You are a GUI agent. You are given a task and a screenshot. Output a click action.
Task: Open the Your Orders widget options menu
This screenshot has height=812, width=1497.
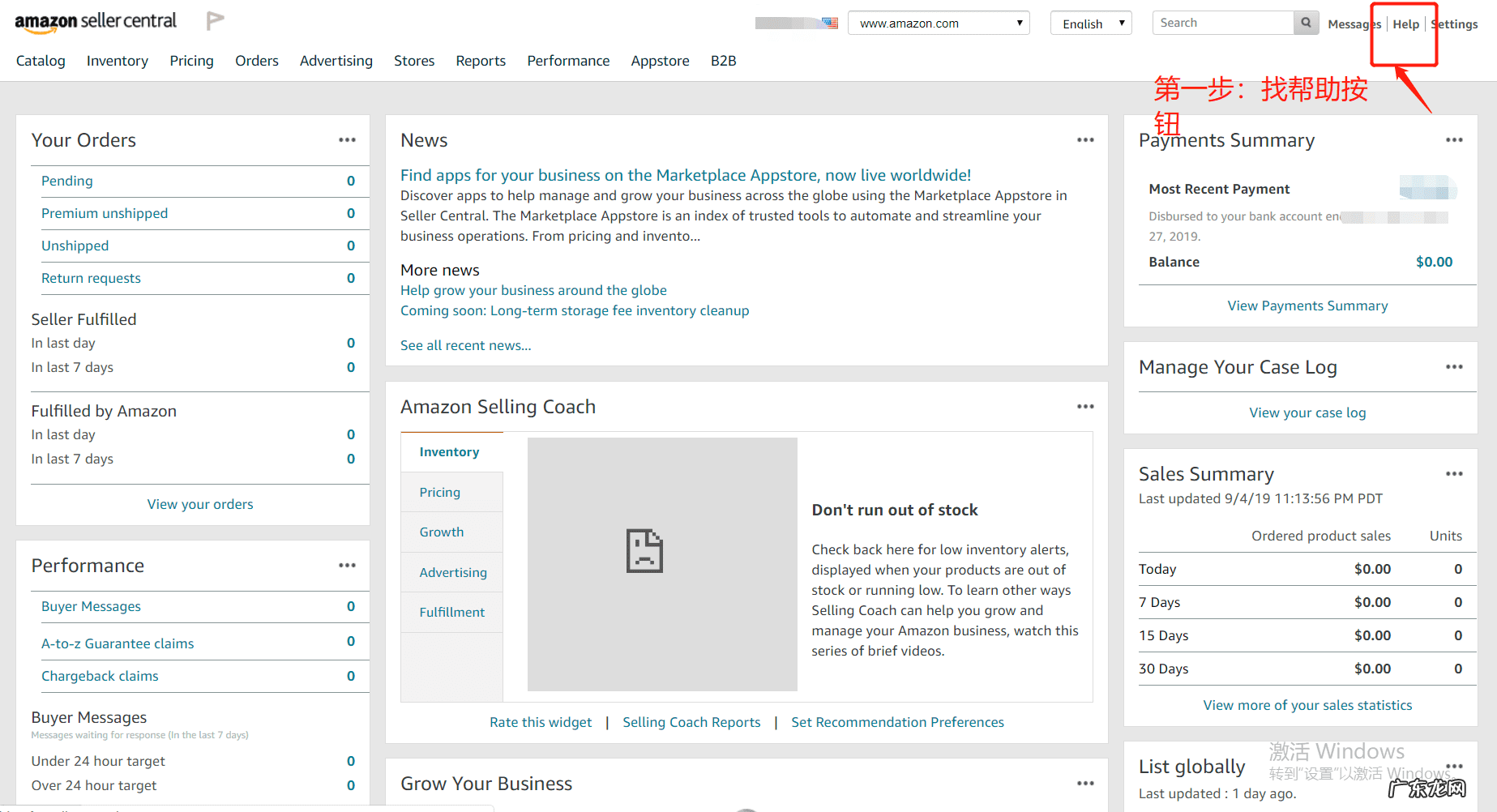(347, 140)
